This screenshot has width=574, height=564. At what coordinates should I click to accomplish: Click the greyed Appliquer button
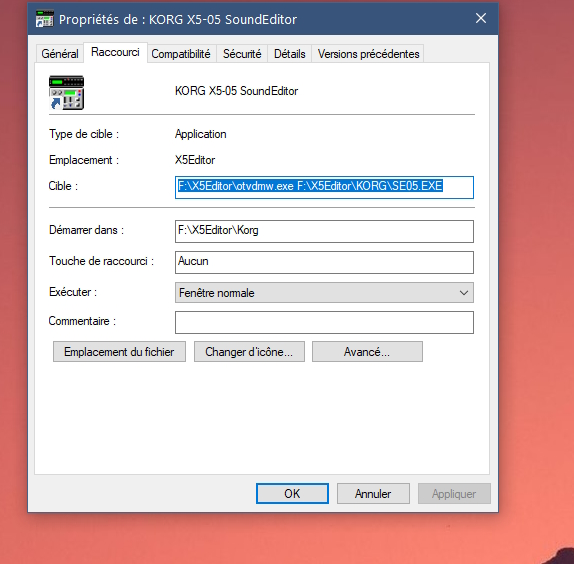click(x=454, y=494)
